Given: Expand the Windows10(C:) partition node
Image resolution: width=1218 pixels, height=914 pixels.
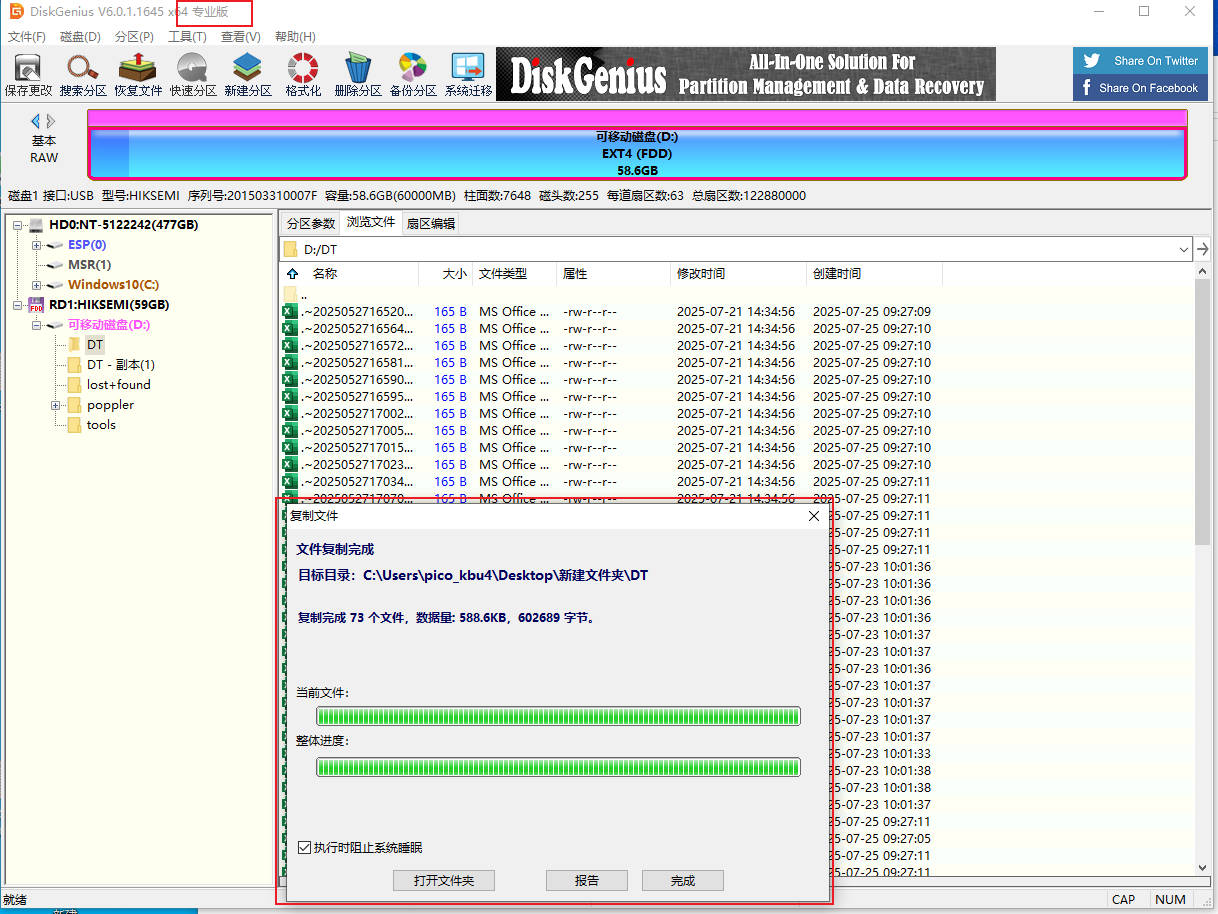Looking at the screenshot, I should [36, 285].
